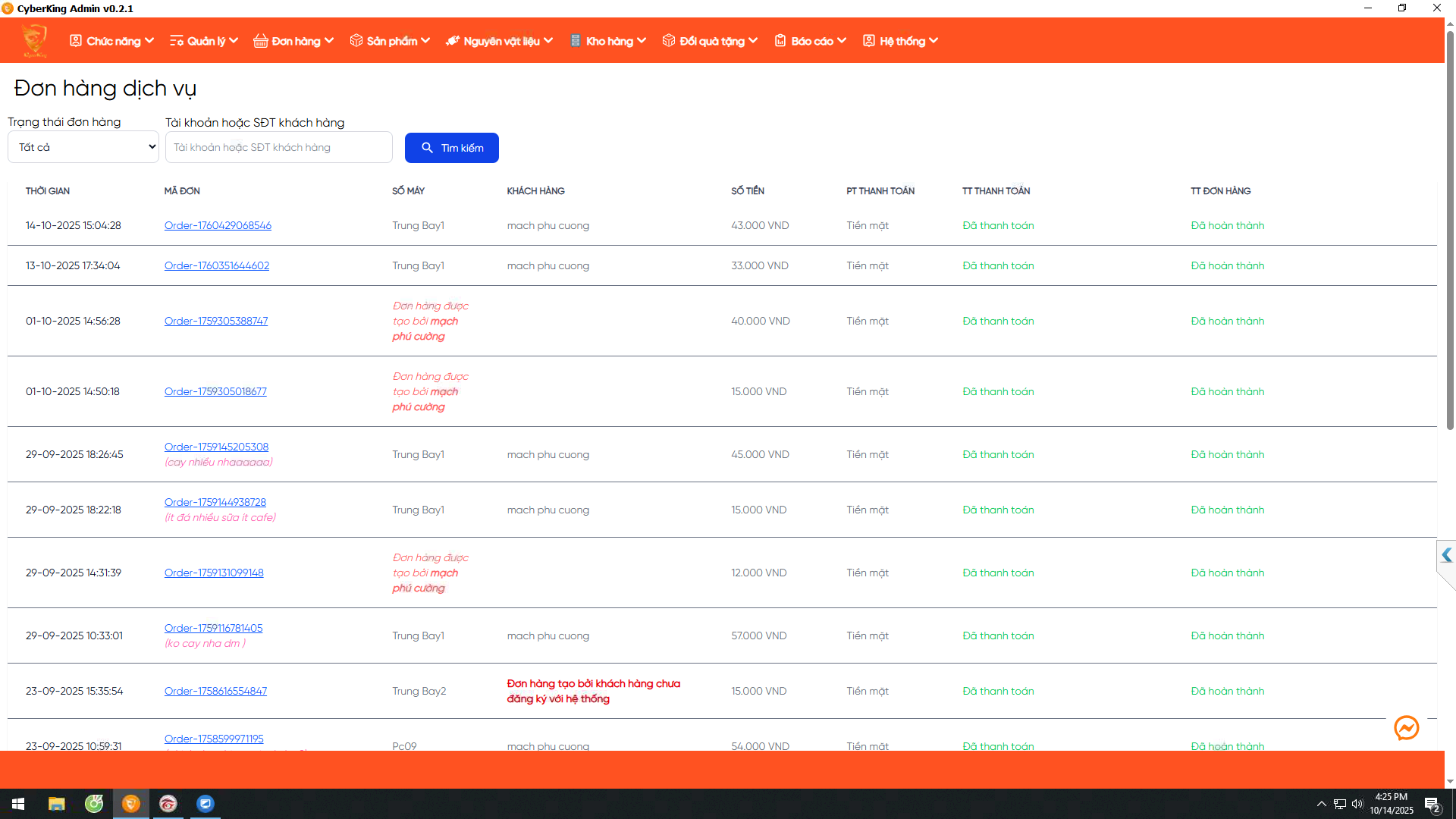This screenshot has width=1456, height=819.
Task: Click the Đổi quà tặng gift icon
Action: click(x=668, y=41)
